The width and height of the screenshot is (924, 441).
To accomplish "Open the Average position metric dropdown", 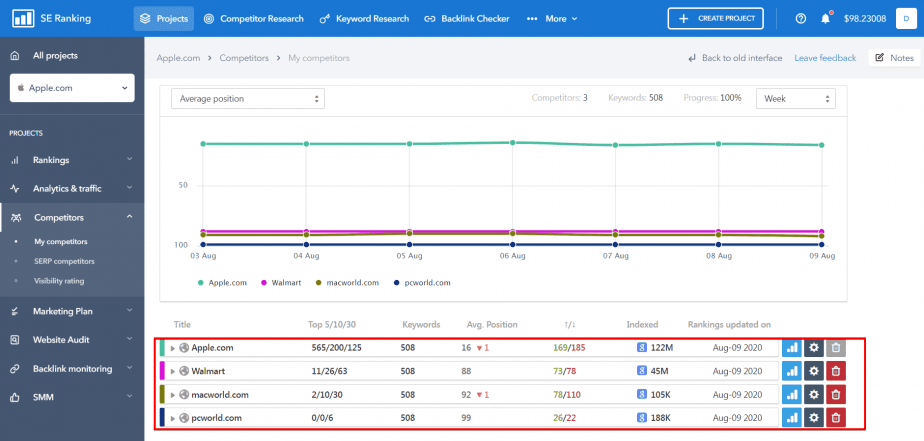I will point(248,98).
